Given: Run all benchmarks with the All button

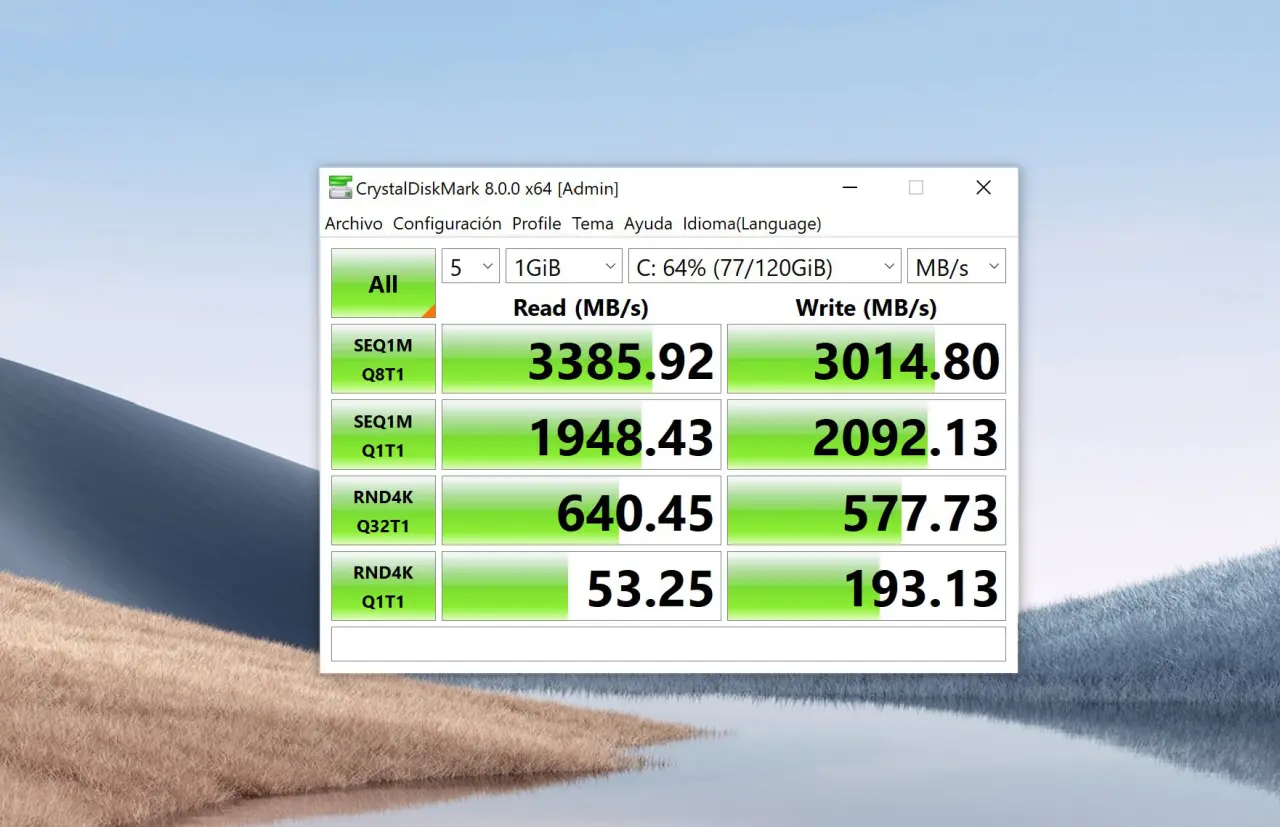Looking at the screenshot, I should point(383,284).
